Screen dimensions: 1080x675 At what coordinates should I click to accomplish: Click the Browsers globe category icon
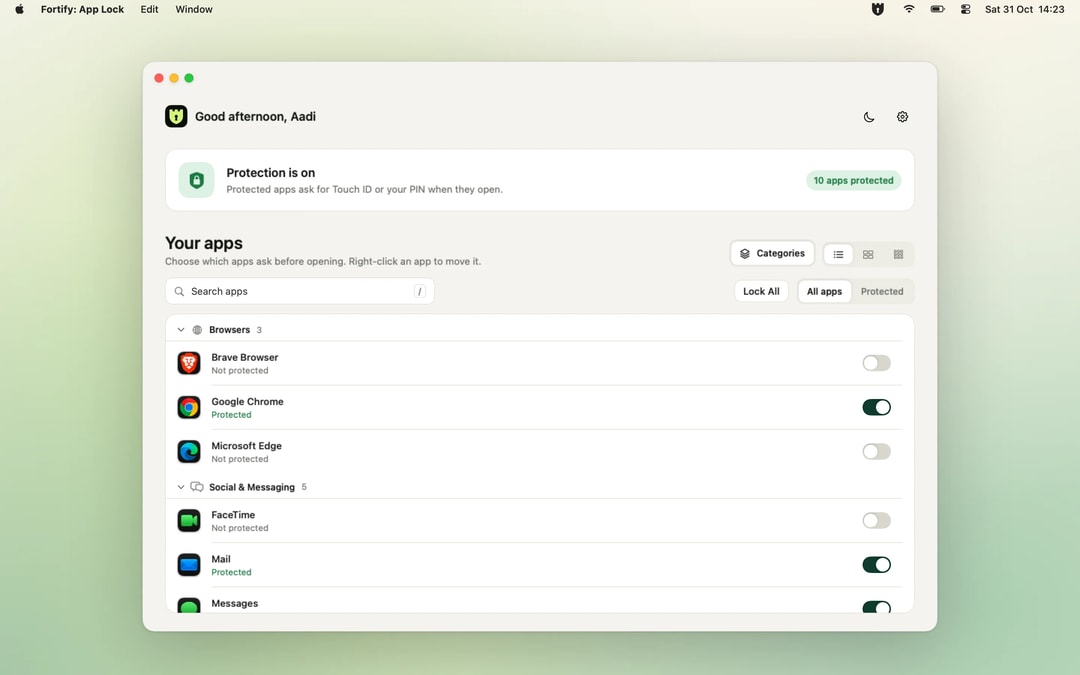point(197,330)
